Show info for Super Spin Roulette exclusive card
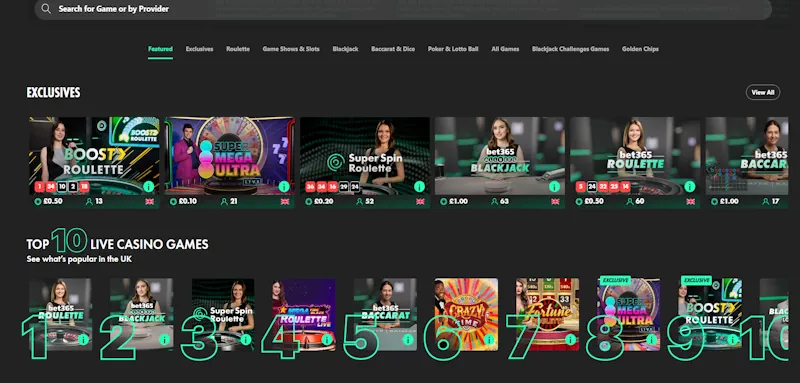 (419, 187)
